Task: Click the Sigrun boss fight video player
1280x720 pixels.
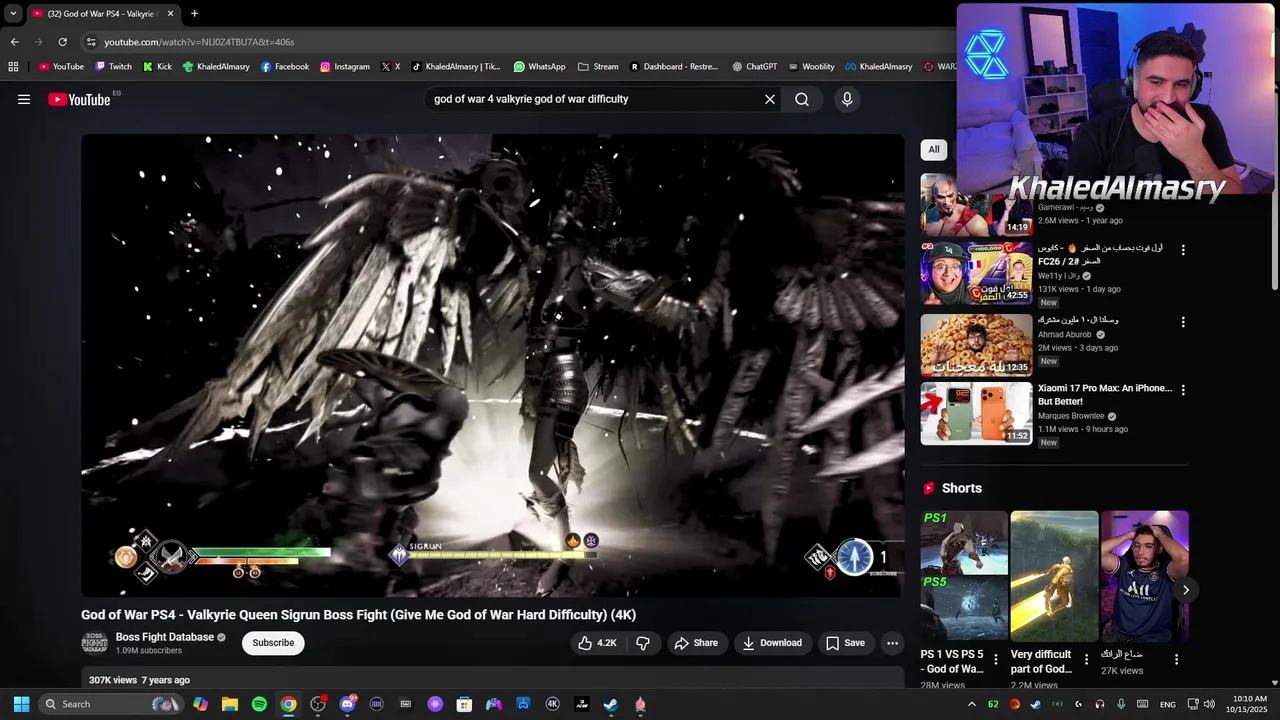Action: pyautogui.click(x=493, y=366)
